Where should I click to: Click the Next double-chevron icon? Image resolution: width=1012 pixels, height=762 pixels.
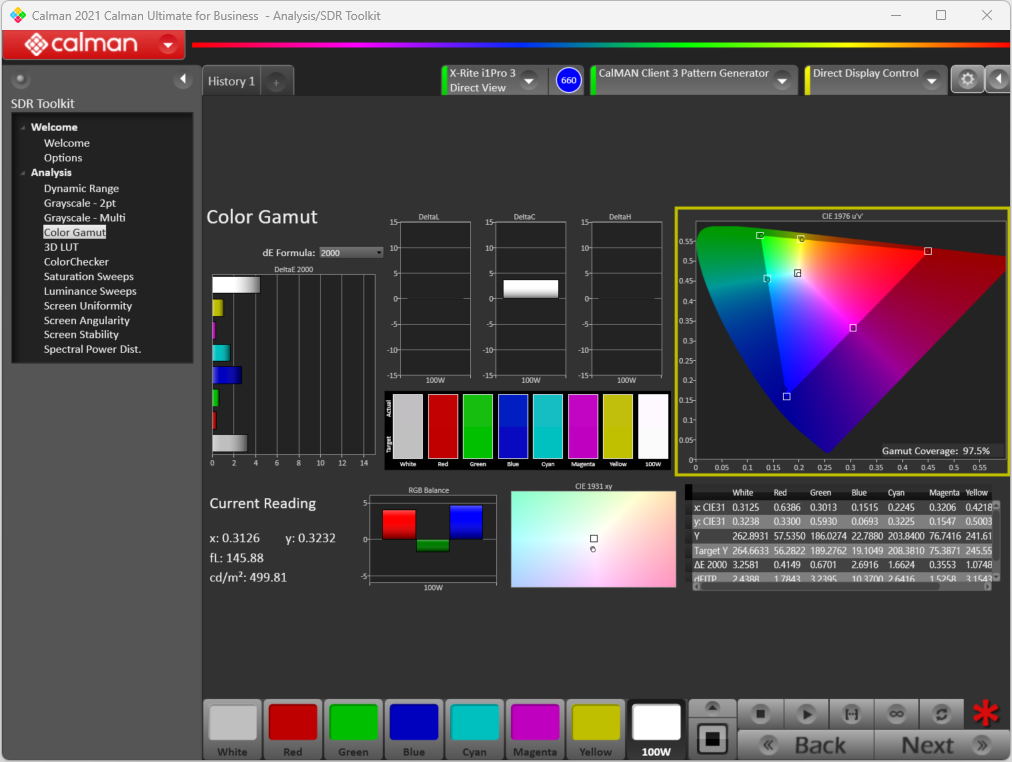pyautogui.click(x=982, y=746)
